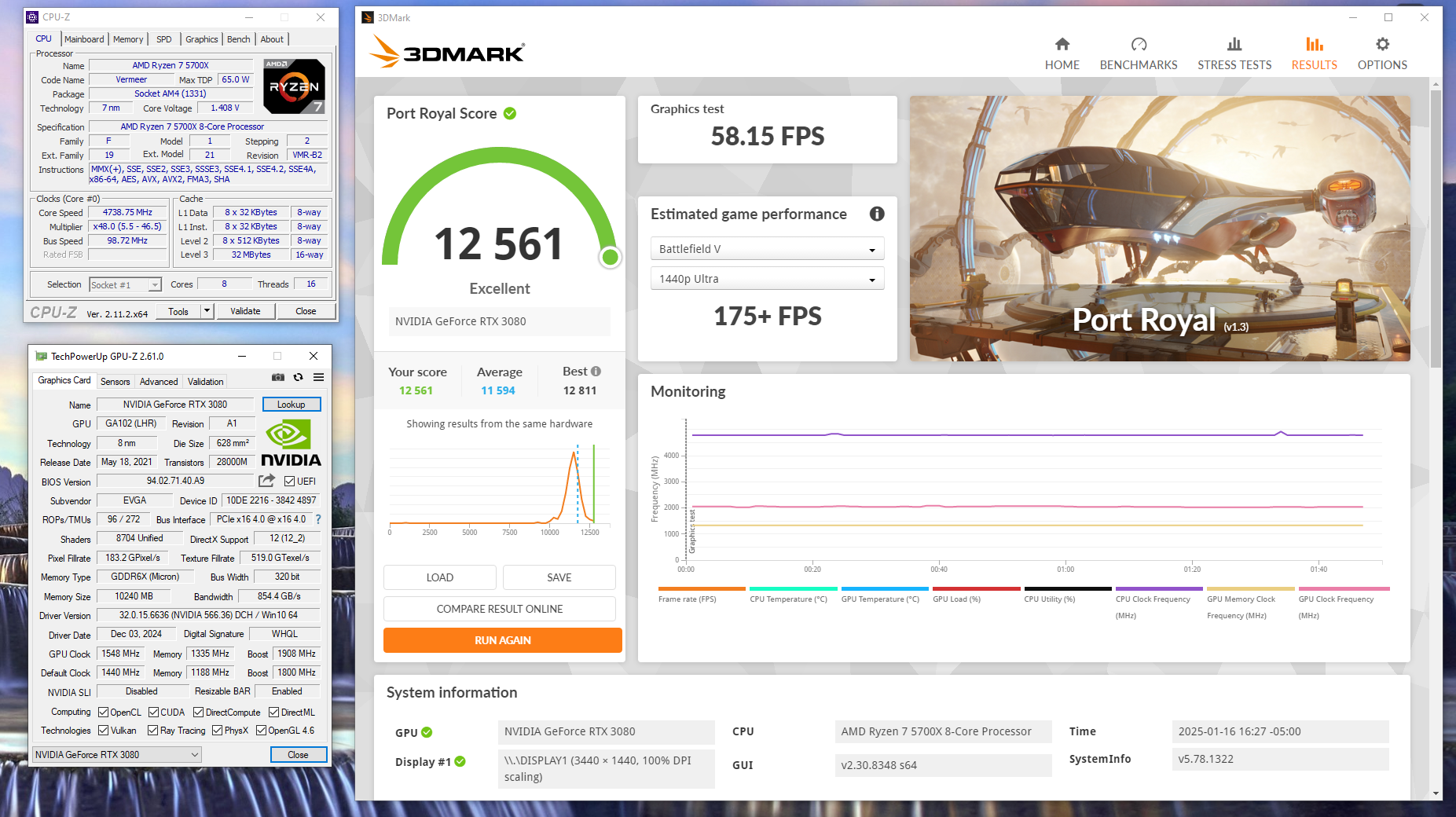Screen dimensions: 1456x817
Task: Switch to the SPD tab in CPU-Z
Action: (x=163, y=39)
